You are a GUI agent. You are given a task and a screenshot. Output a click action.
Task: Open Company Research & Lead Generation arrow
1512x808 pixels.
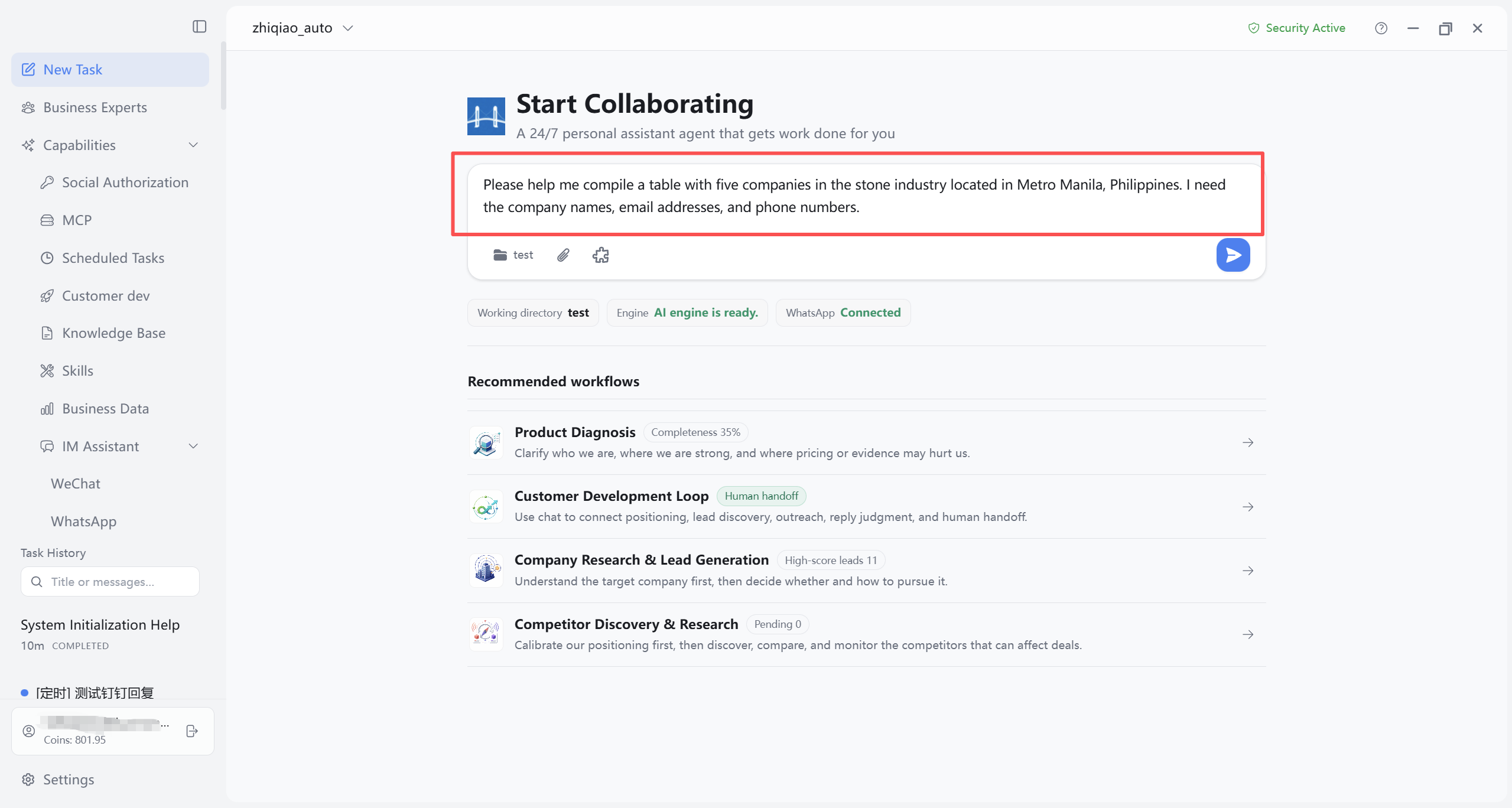tap(1247, 571)
